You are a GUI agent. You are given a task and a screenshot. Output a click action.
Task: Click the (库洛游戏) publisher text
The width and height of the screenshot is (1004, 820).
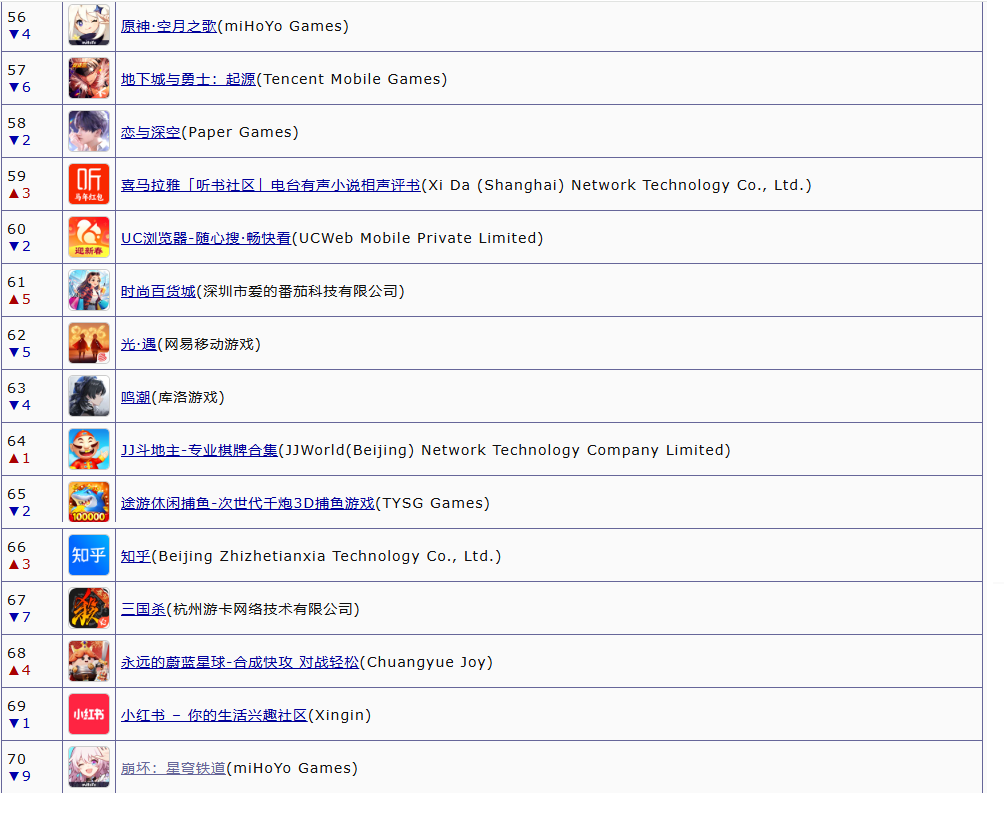coord(188,398)
